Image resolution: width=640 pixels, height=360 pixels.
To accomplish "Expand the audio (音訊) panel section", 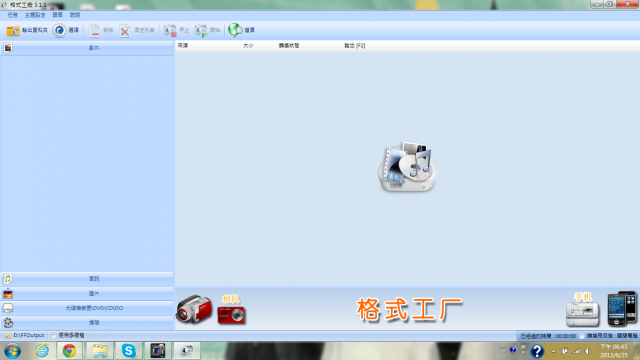I will pos(87,279).
